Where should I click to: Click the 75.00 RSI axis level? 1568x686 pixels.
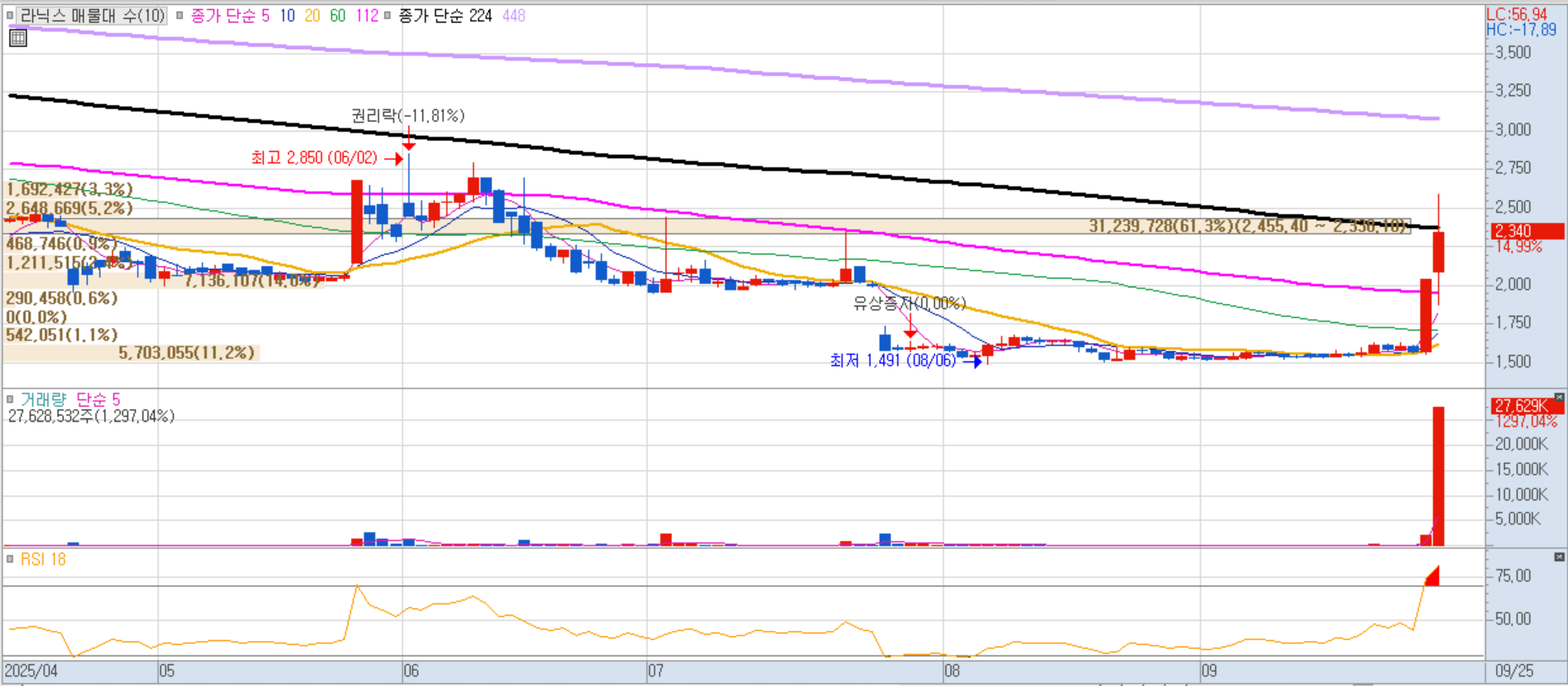[x=1513, y=576]
